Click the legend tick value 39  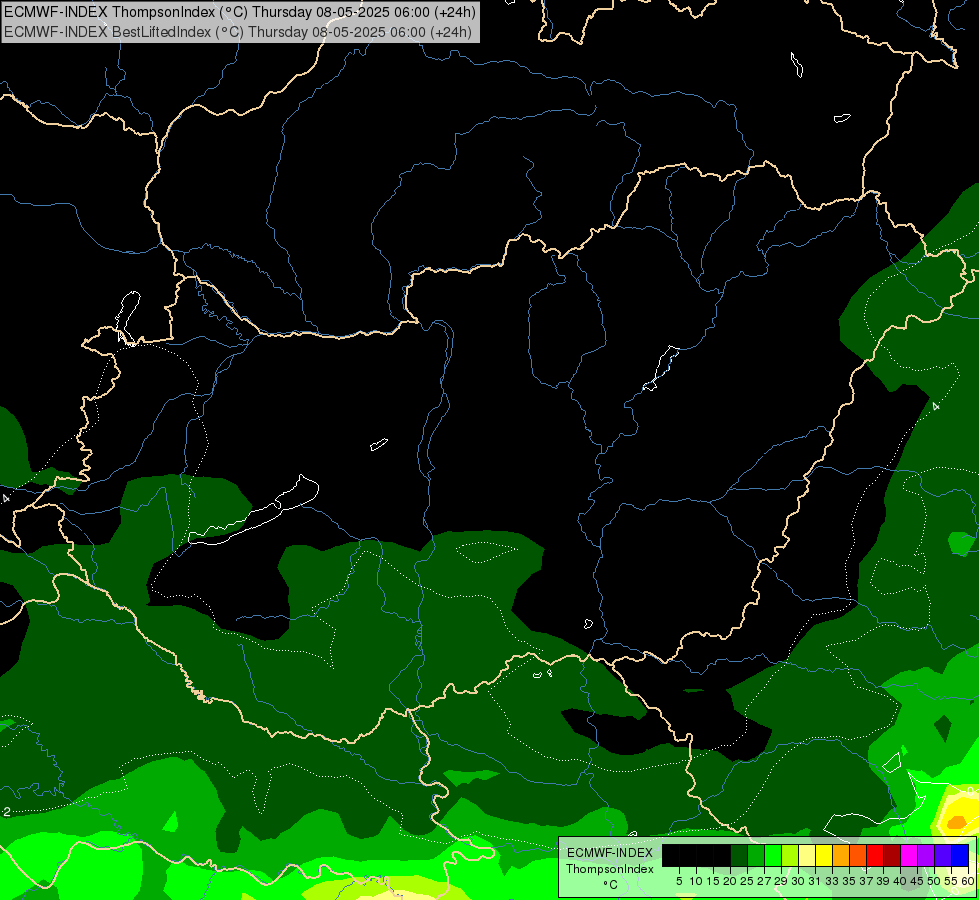883,881
